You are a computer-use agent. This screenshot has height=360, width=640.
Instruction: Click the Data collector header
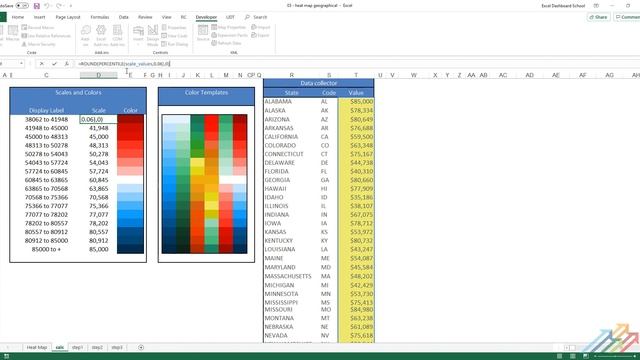tap(318, 83)
